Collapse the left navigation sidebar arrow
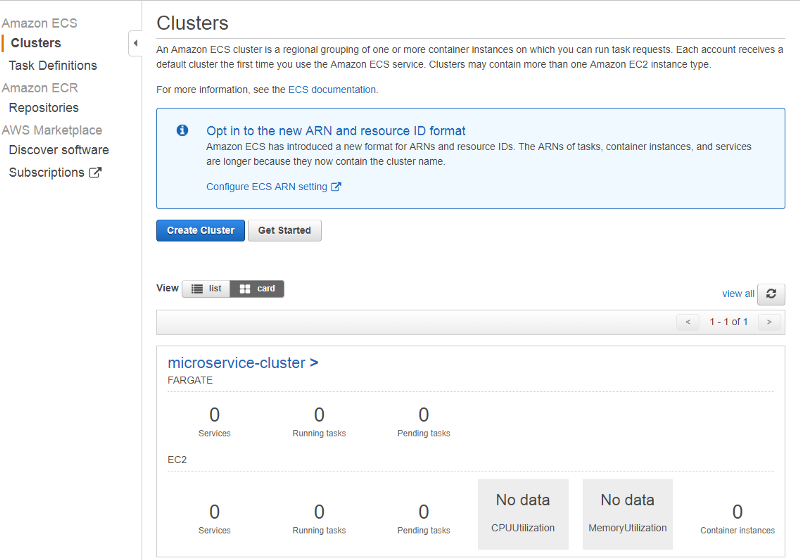 point(135,43)
